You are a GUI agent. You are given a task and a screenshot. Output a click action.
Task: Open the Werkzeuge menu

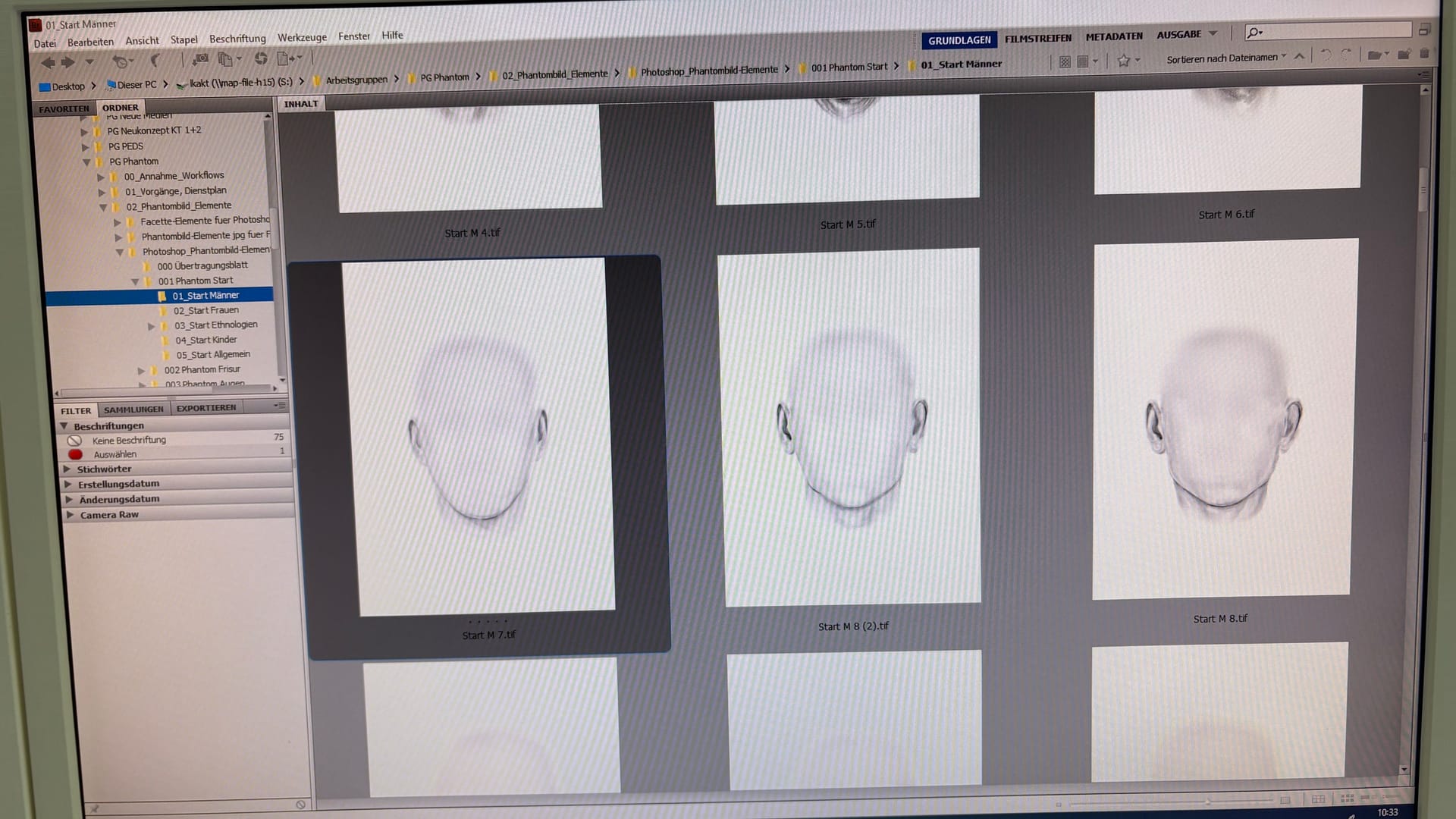[x=302, y=37]
